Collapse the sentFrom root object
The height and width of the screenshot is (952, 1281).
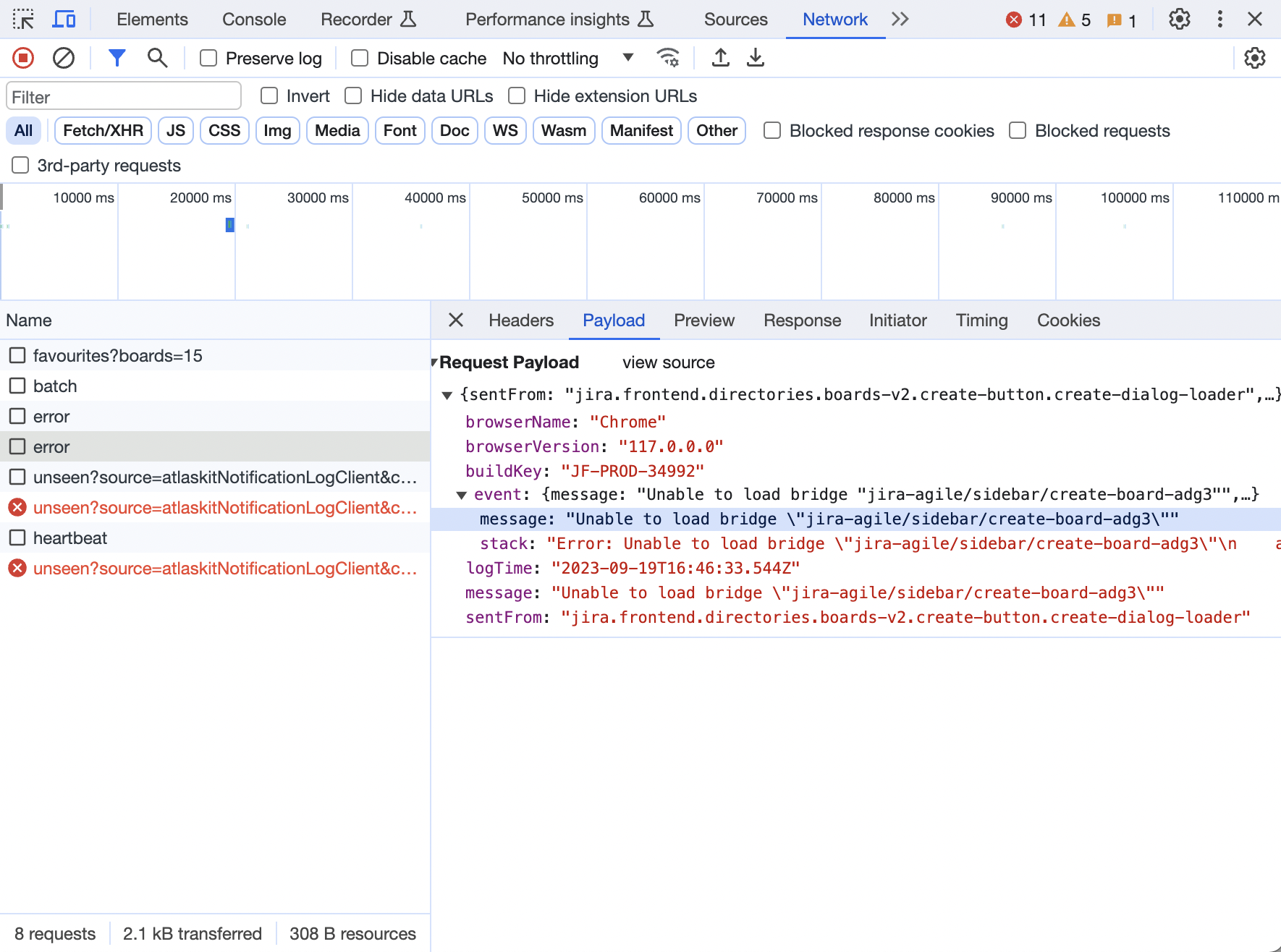click(x=447, y=395)
